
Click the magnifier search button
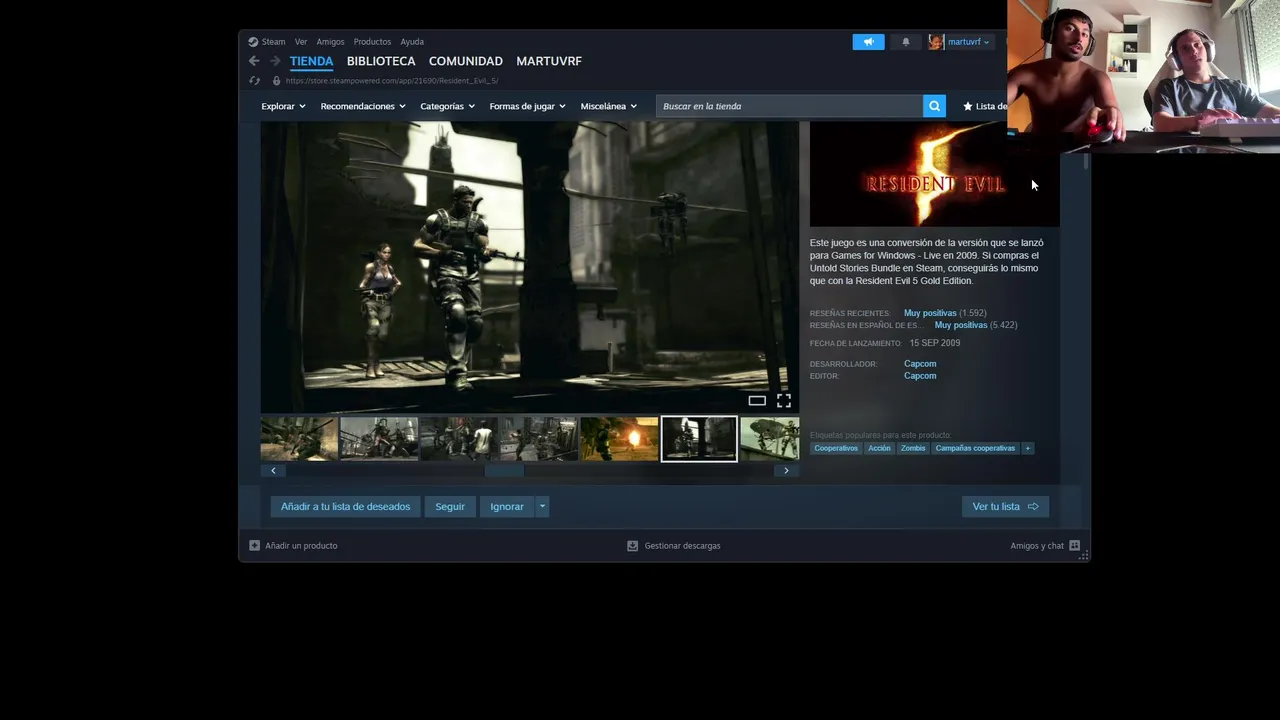click(x=934, y=106)
